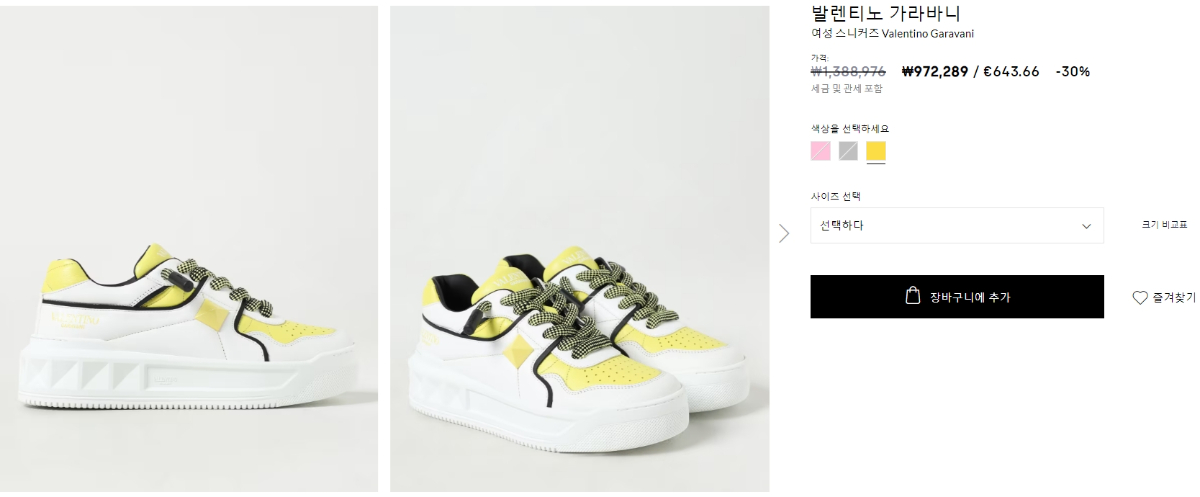Click the 장바구니에 추가 button

[957, 297]
